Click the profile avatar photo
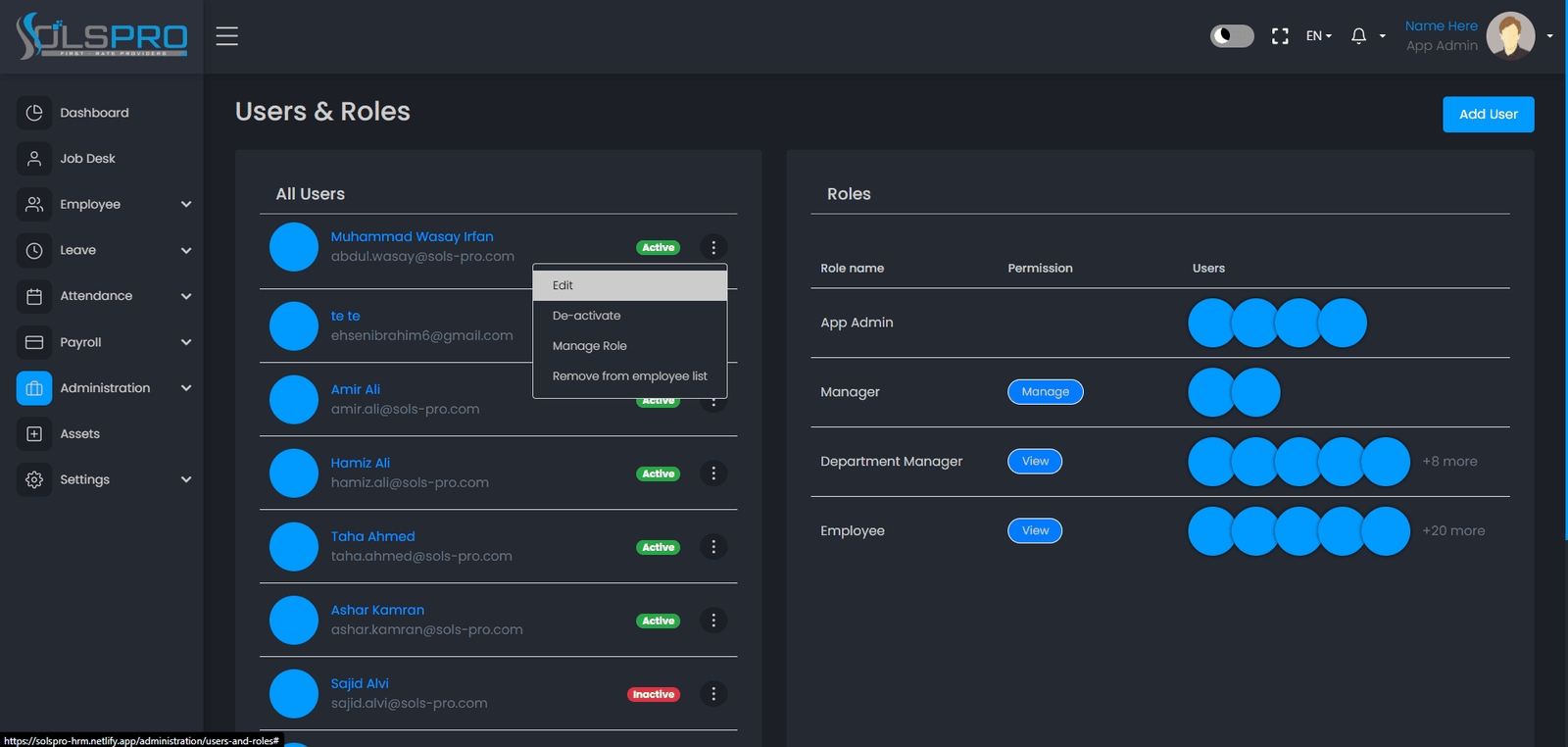Viewport: 1568px width, 747px height. click(x=1510, y=36)
